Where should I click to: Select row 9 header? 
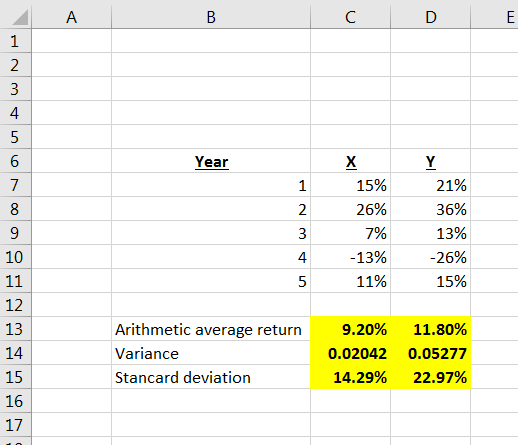(x=15, y=233)
